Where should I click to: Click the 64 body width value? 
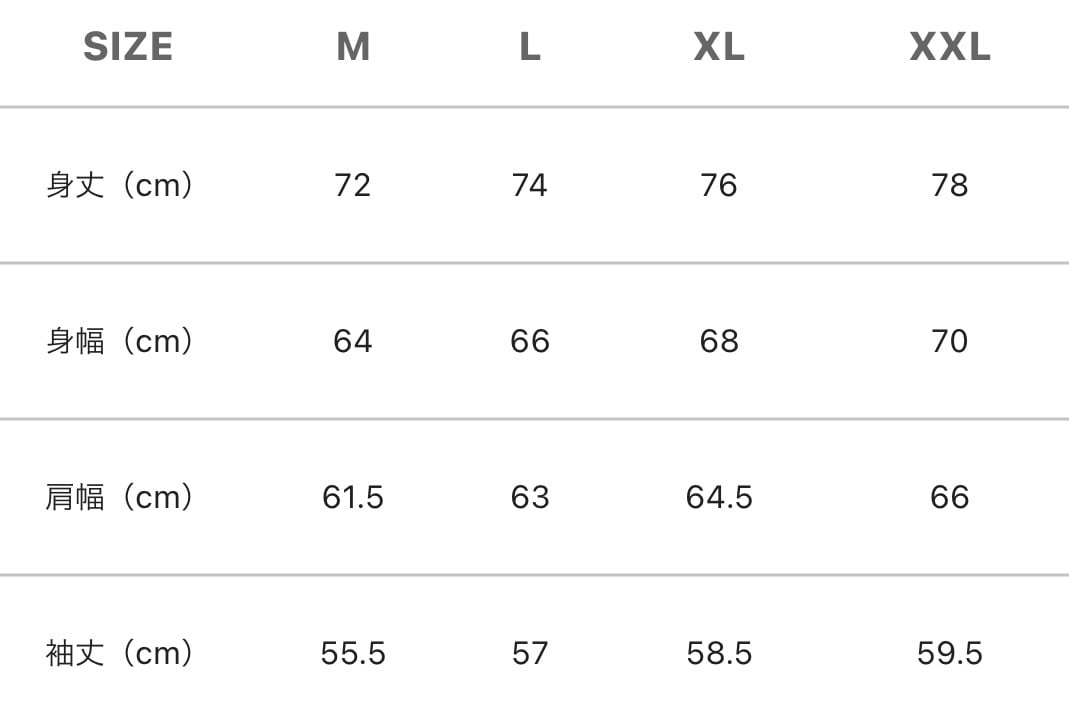(x=352, y=341)
